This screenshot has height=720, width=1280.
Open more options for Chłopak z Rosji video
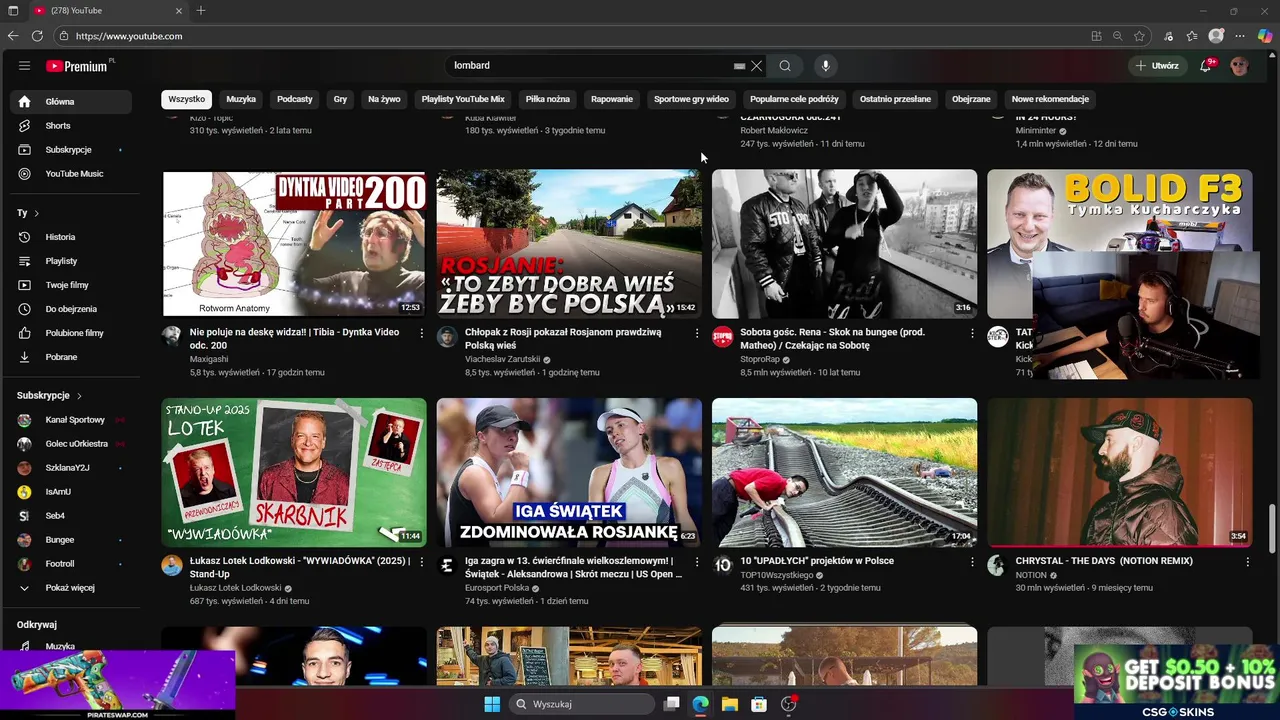(697, 333)
